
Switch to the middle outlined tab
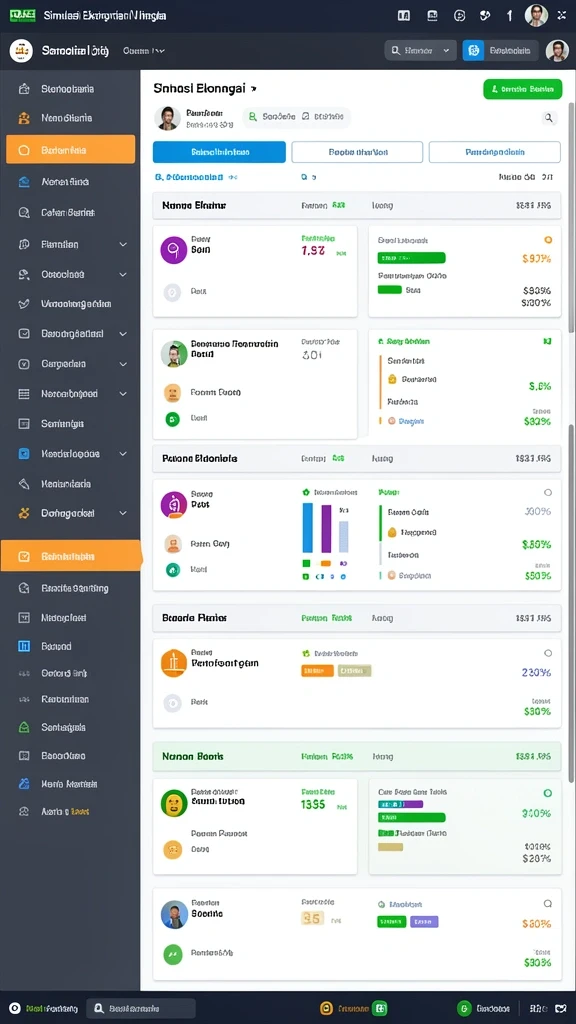pyautogui.click(x=357, y=152)
